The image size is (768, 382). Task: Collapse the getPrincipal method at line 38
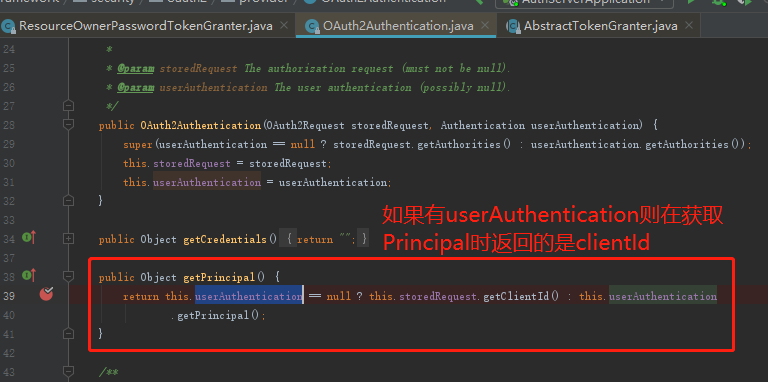[69, 277]
